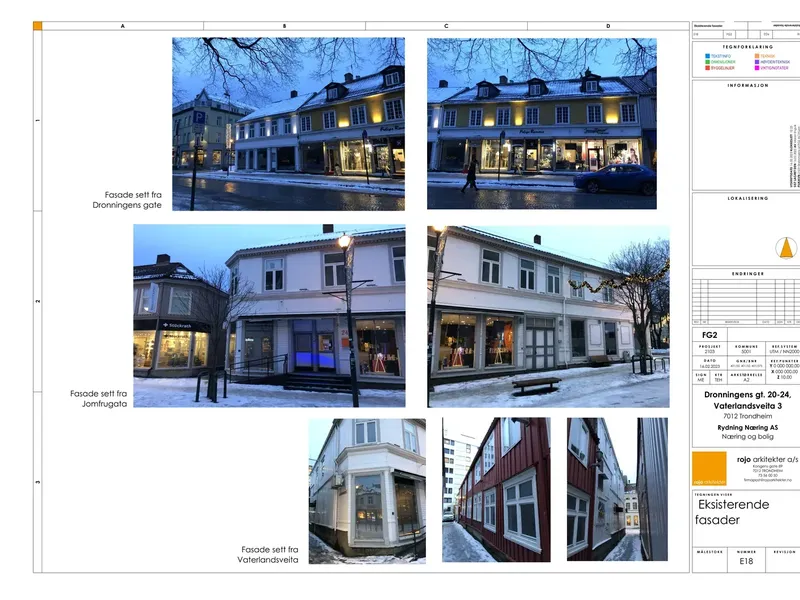Click the SIGN value ME
Screen dimensions: 800x600
(701, 380)
